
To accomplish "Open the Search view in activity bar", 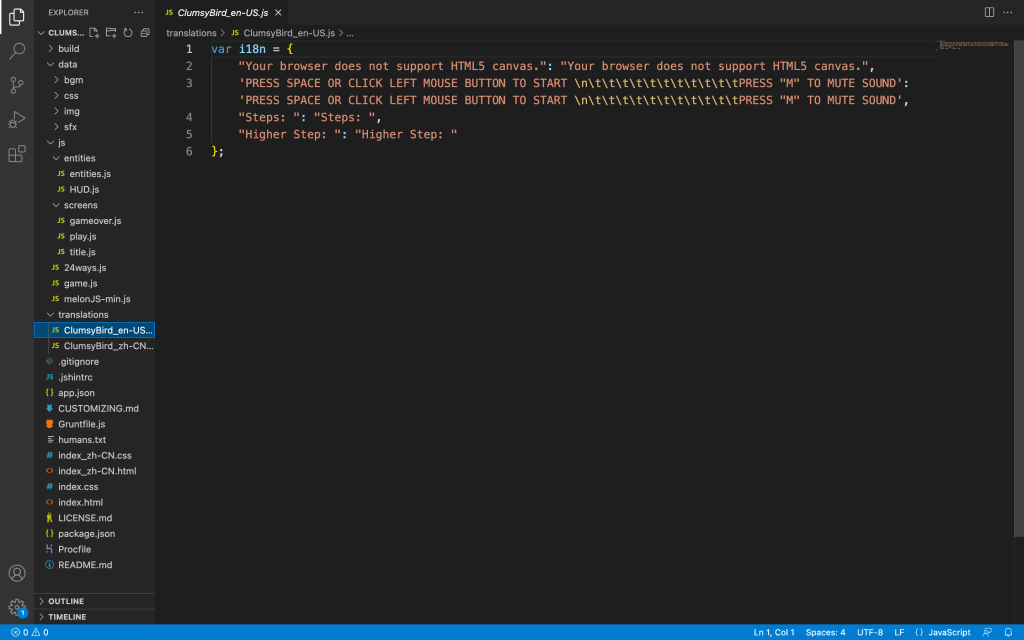I will pyautogui.click(x=17, y=50).
